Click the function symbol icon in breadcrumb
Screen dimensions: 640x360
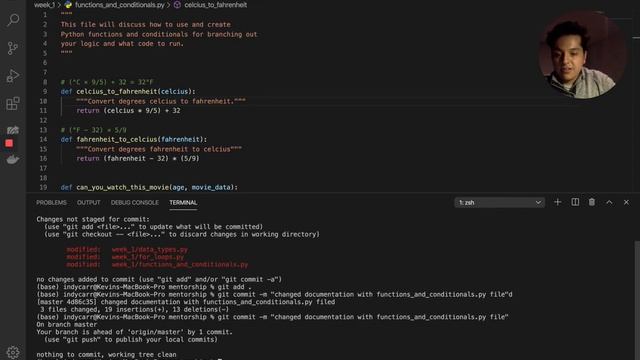click(177, 5)
